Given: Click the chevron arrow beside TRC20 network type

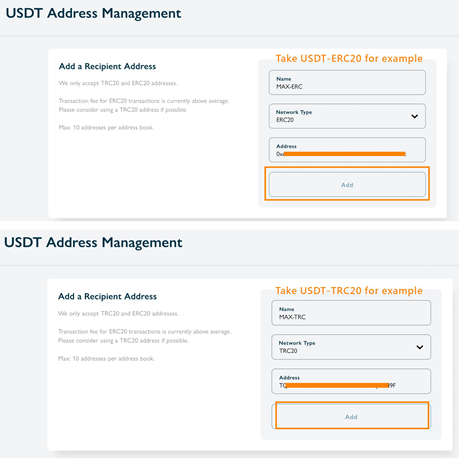Looking at the screenshot, I should [420, 347].
